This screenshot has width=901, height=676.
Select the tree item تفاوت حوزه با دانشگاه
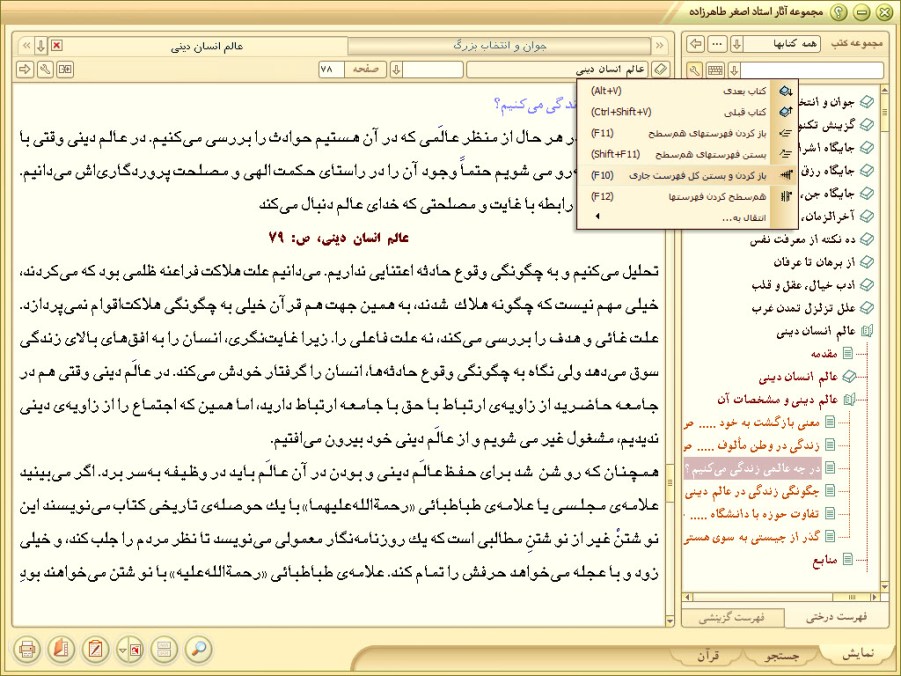pos(754,514)
